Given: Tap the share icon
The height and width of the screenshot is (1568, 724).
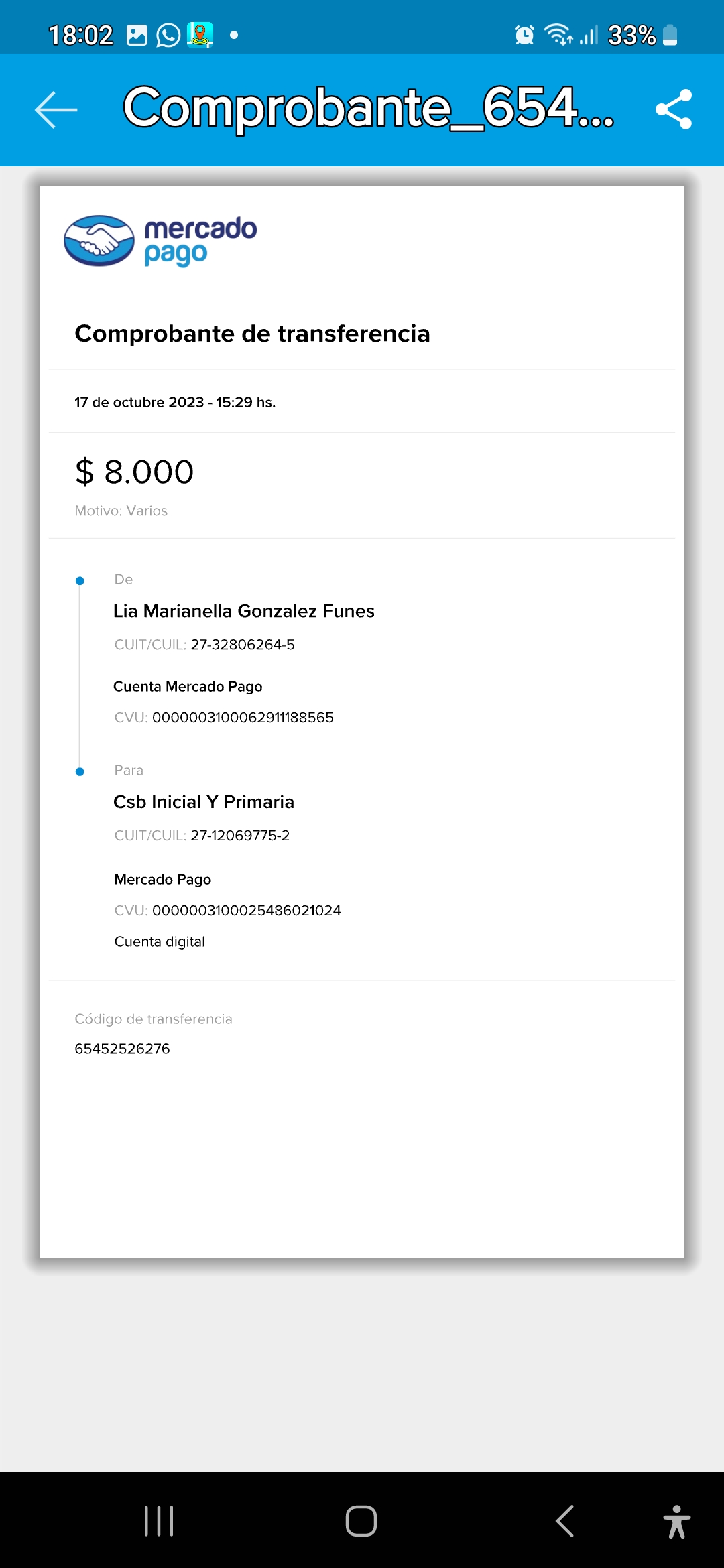Looking at the screenshot, I should [x=673, y=109].
